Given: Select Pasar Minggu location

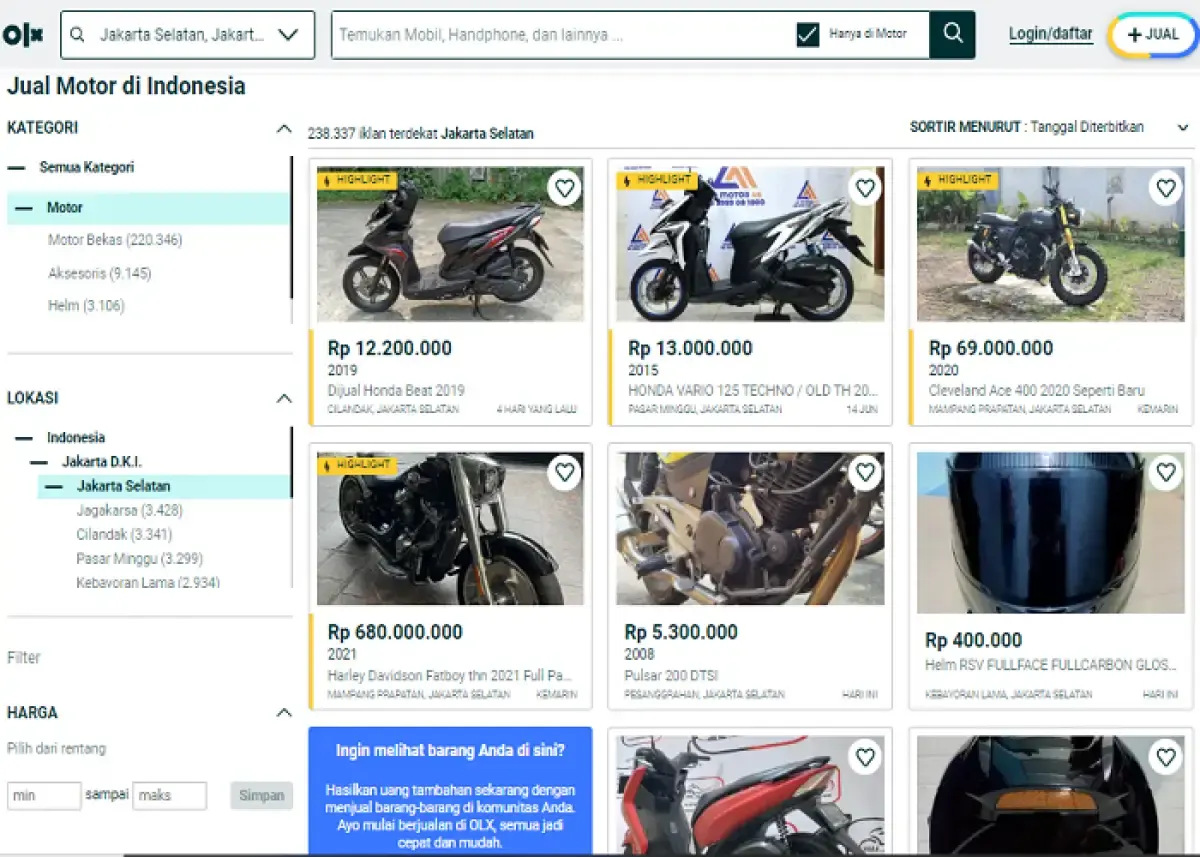Looking at the screenshot, I should point(139,558).
